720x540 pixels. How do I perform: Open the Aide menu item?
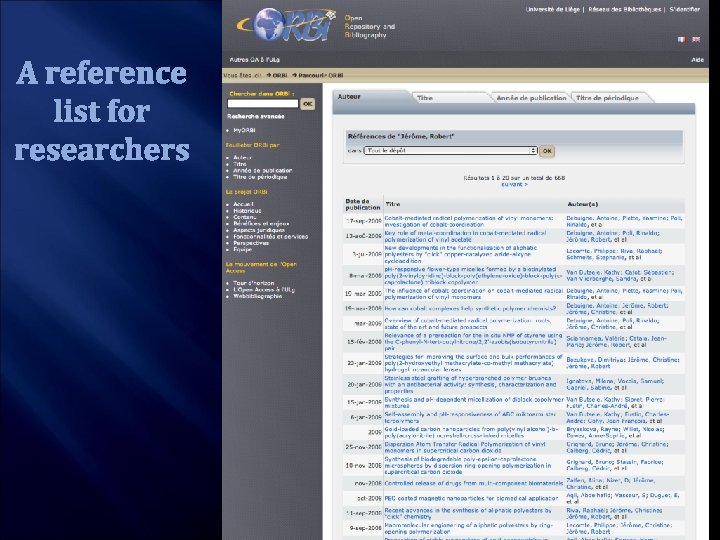pyautogui.click(x=698, y=60)
